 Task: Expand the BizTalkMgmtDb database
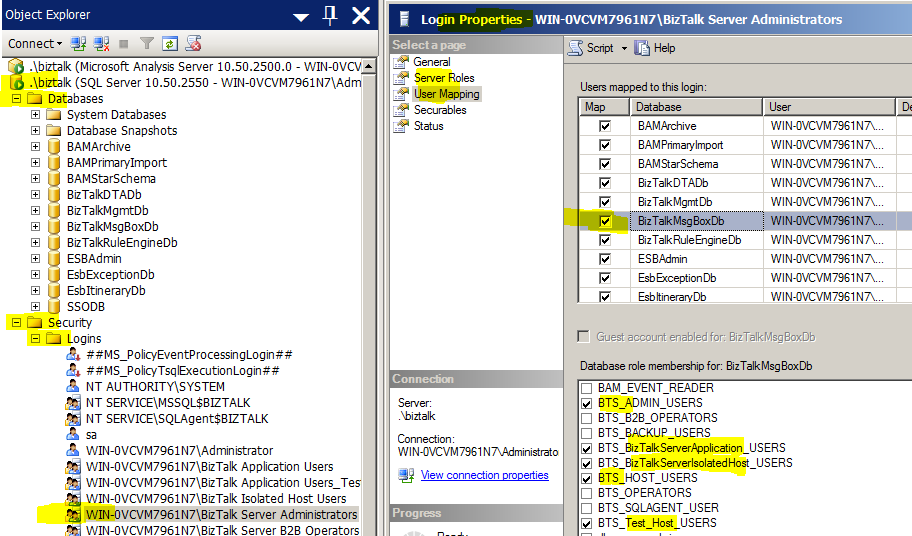(35, 210)
